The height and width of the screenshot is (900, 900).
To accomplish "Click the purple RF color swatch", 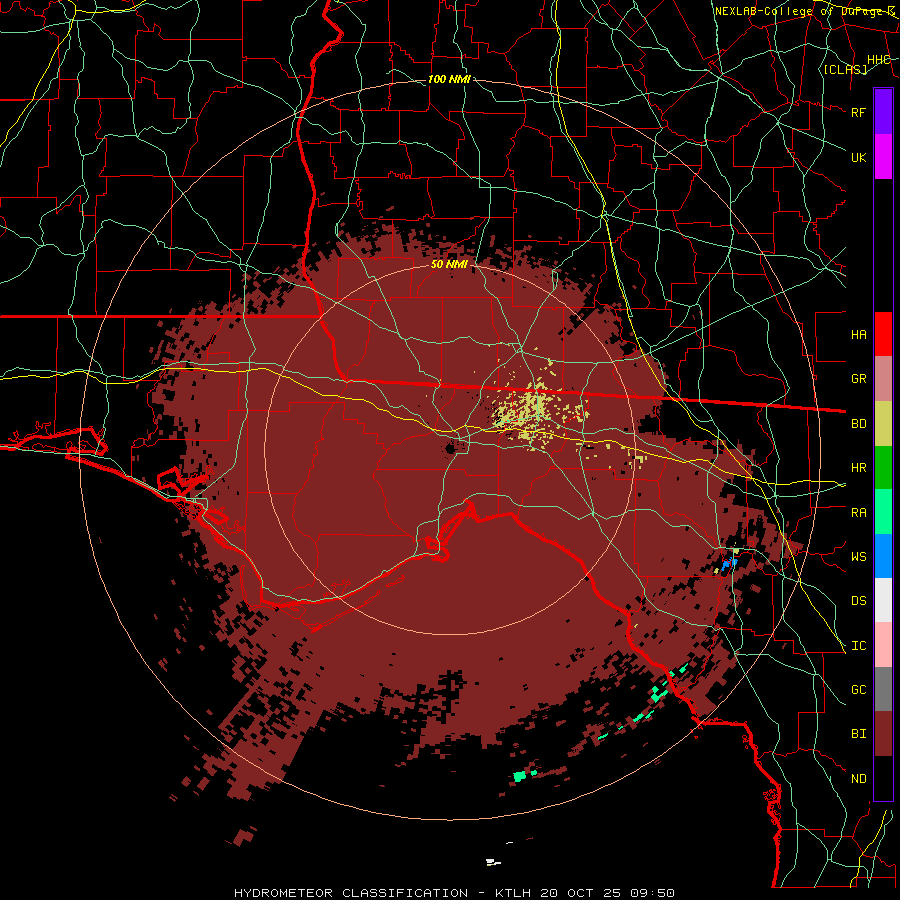I will pos(883,112).
